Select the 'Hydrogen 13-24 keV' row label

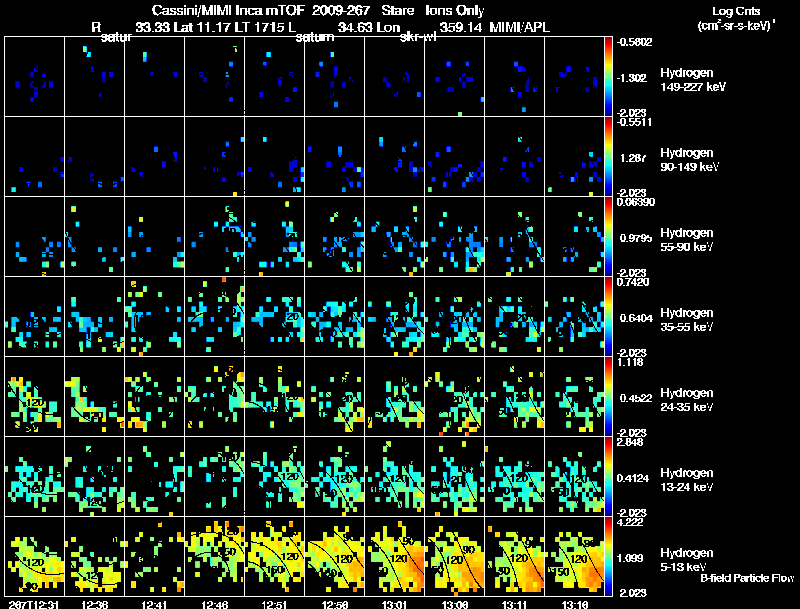click(x=687, y=480)
